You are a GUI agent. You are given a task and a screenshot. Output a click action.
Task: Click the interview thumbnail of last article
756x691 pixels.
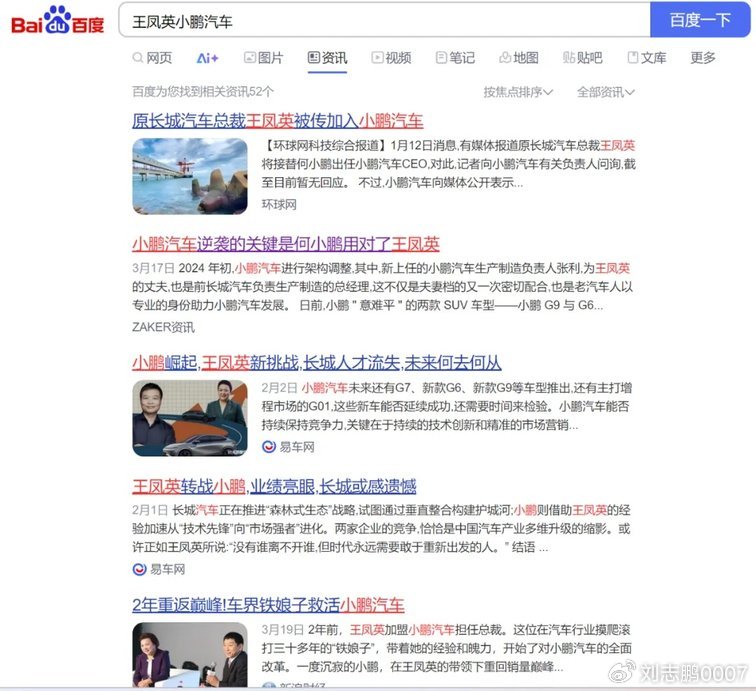click(x=190, y=655)
